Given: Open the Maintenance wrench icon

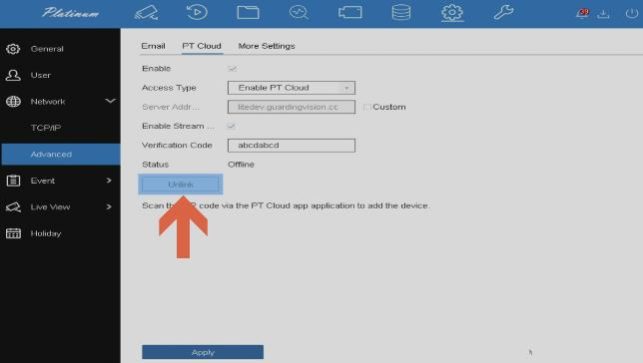Looking at the screenshot, I should [x=503, y=12].
